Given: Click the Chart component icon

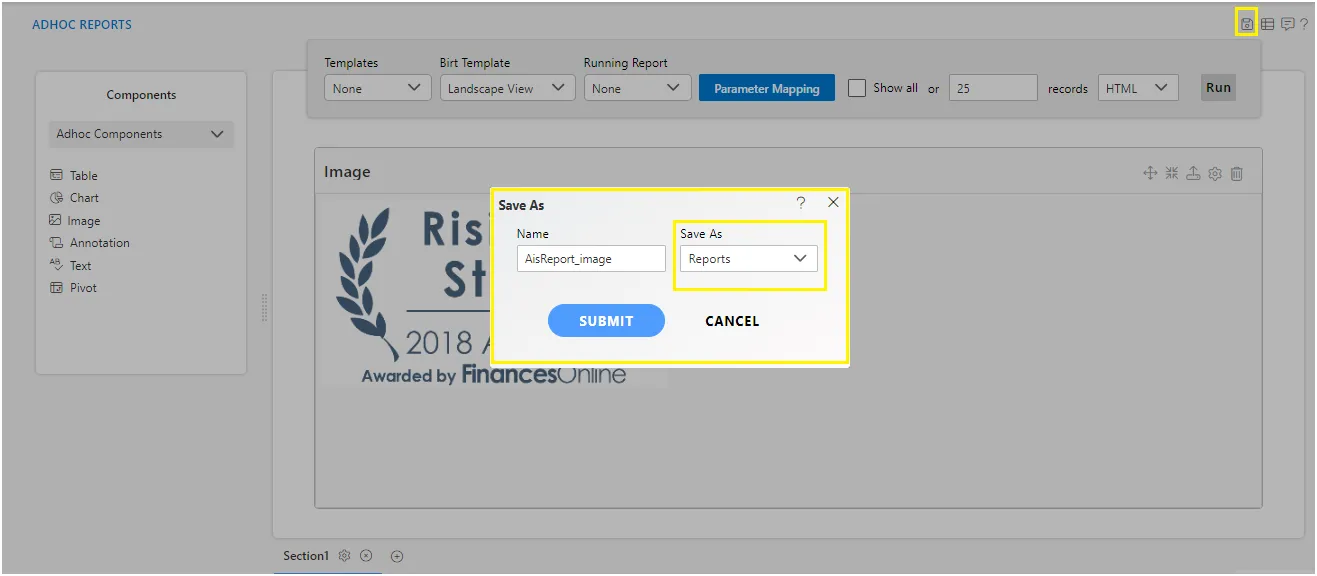Looking at the screenshot, I should (56, 198).
